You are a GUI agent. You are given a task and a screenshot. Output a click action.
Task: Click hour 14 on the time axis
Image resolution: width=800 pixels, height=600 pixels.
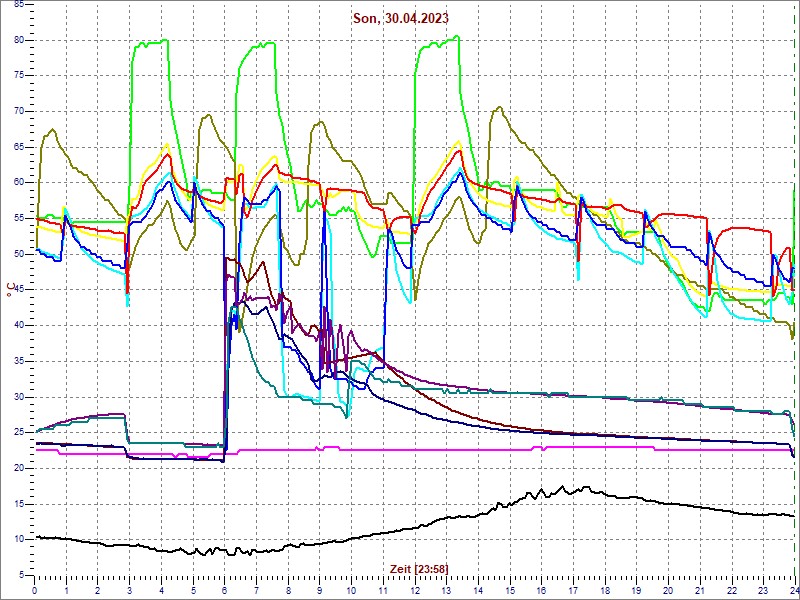478,590
